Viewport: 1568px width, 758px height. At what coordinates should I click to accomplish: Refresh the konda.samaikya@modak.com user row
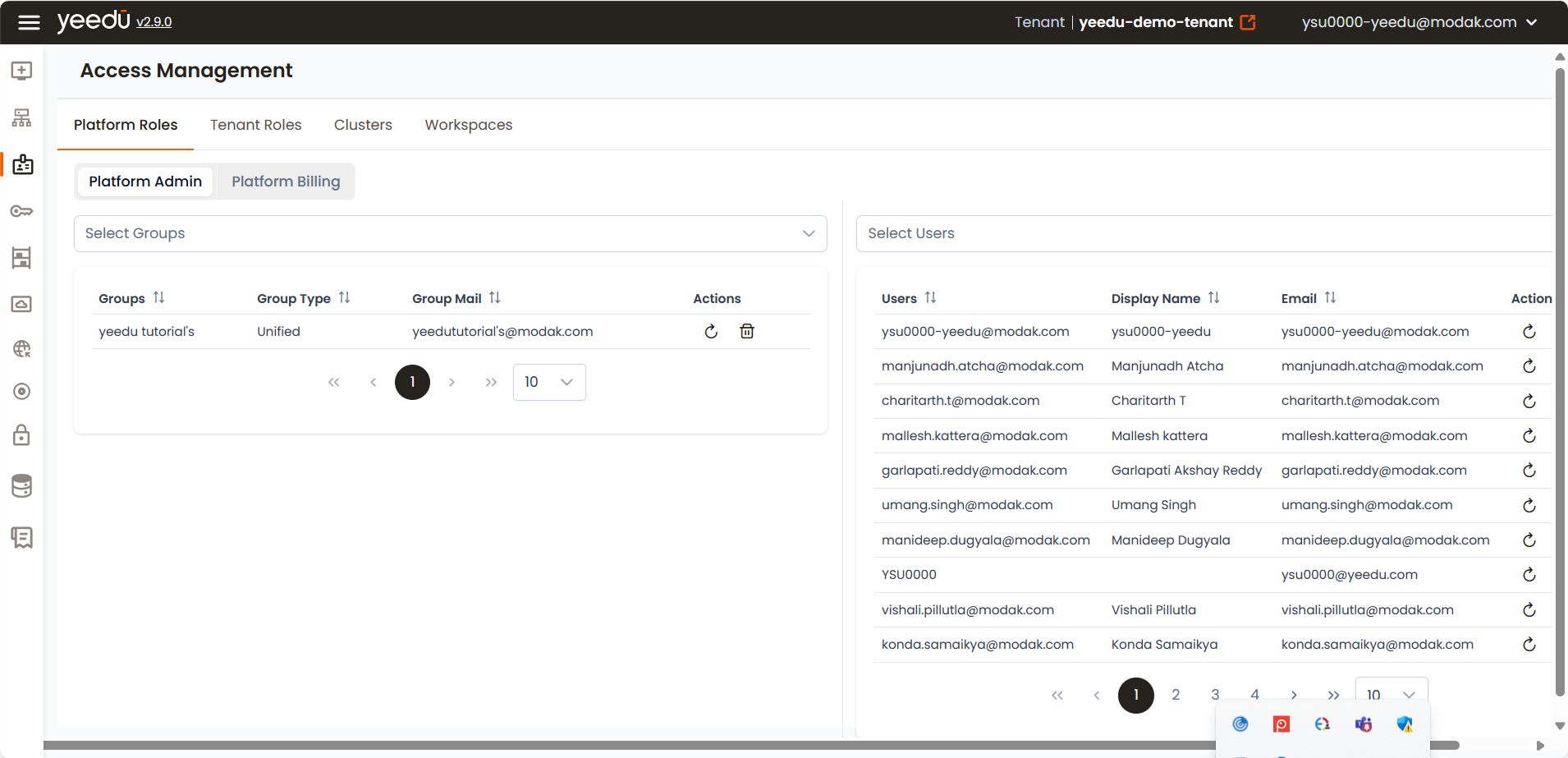click(x=1529, y=645)
